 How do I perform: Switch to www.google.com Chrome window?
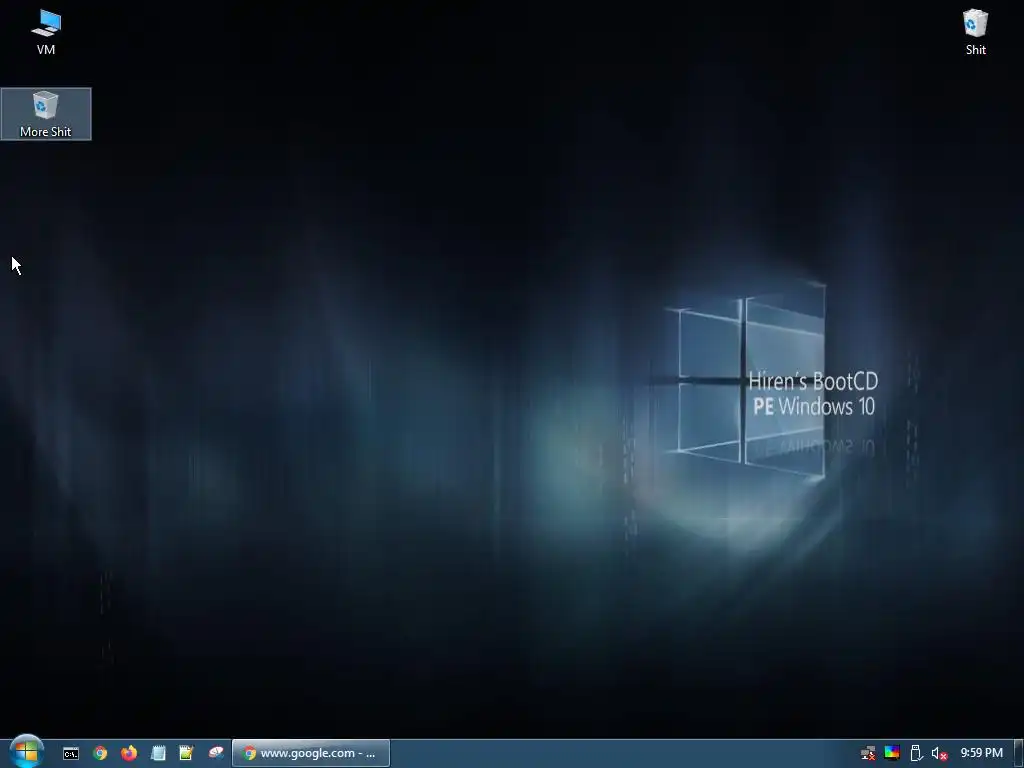pyautogui.click(x=311, y=754)
